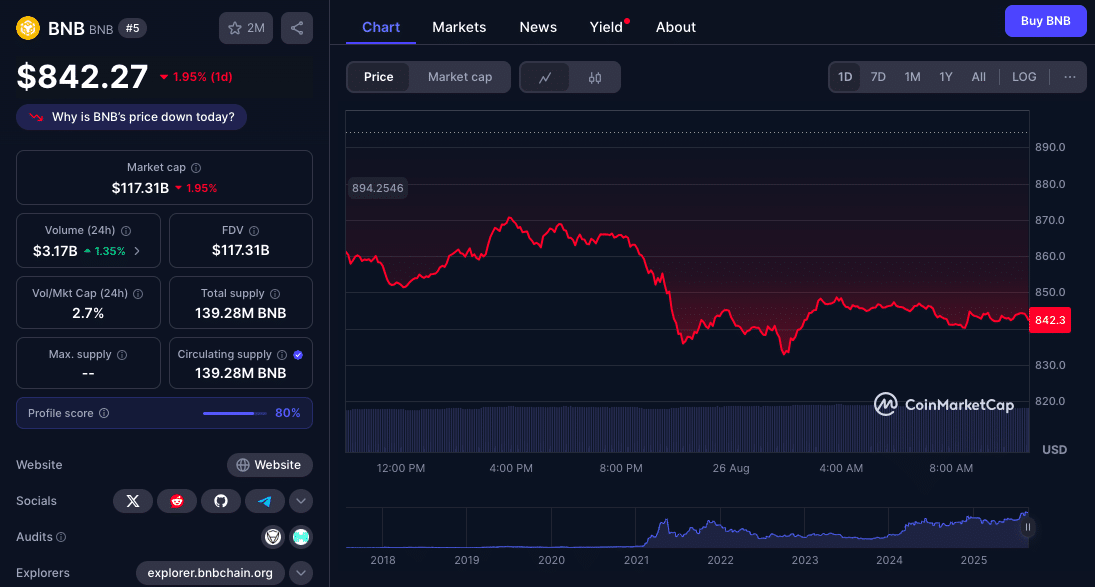Open BNB X (Twitter) social link
Viewport: 1095px width, 587px height.
pyautogui.click(x=133, y=500)
